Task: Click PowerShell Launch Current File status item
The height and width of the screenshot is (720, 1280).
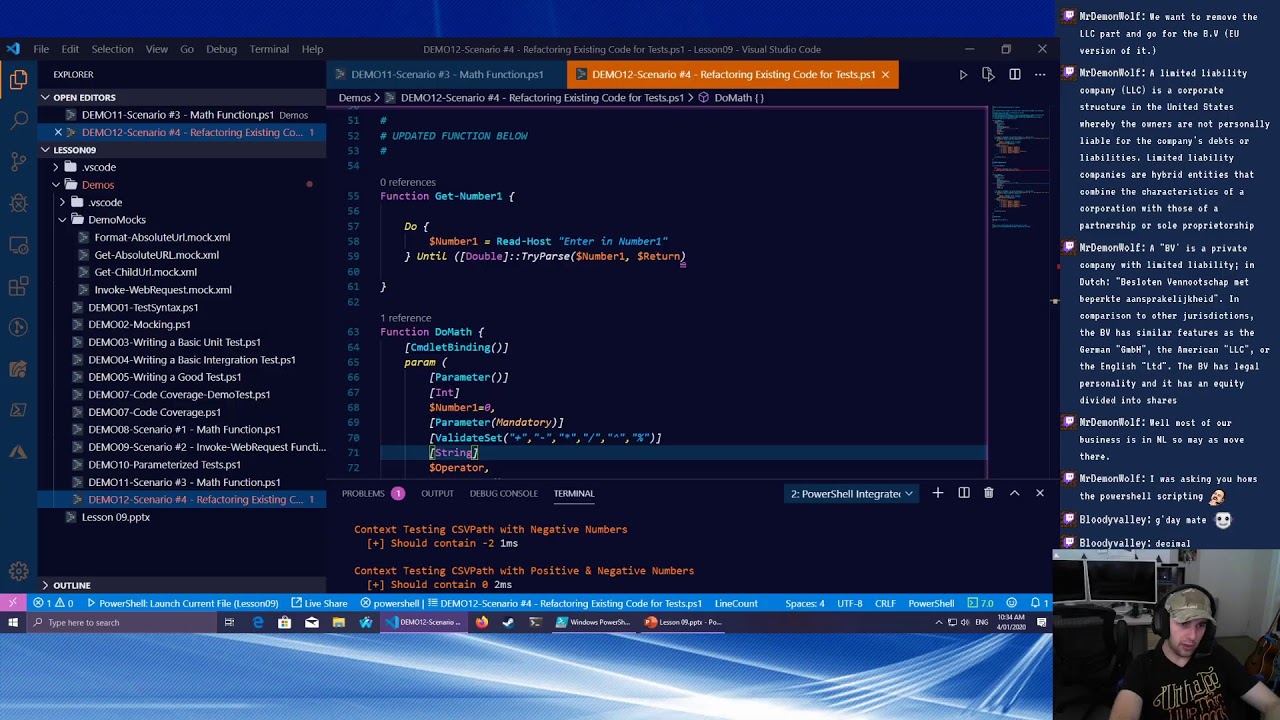Action: [x=182, y=603]
